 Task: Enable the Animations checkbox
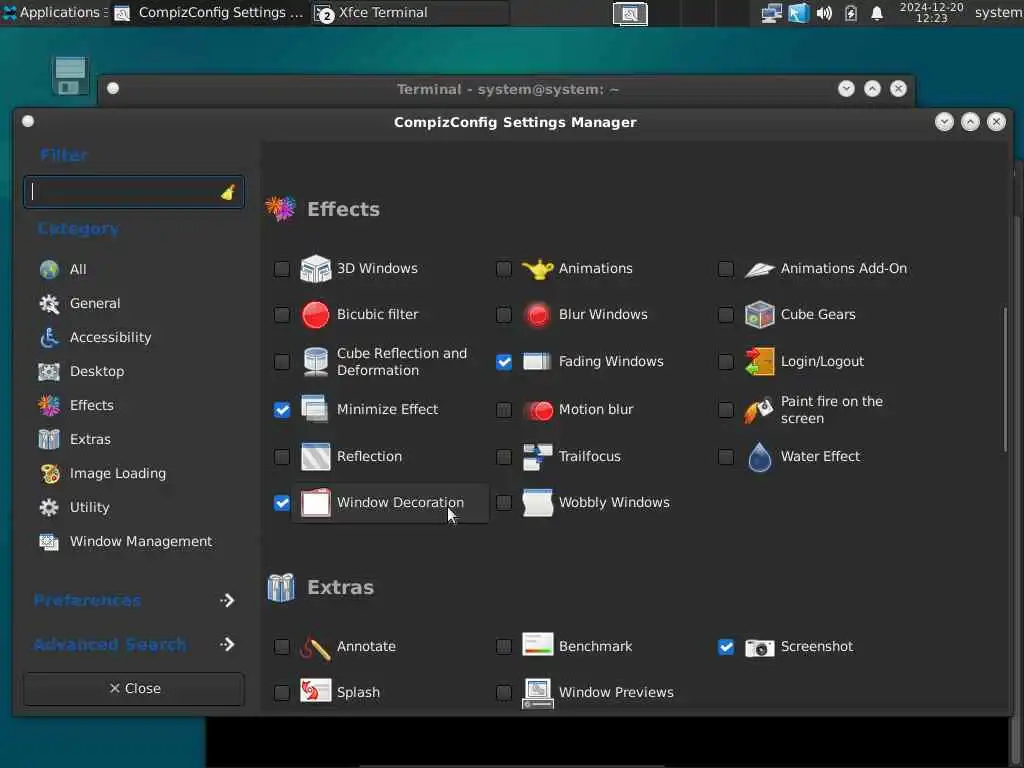[504, 268]
